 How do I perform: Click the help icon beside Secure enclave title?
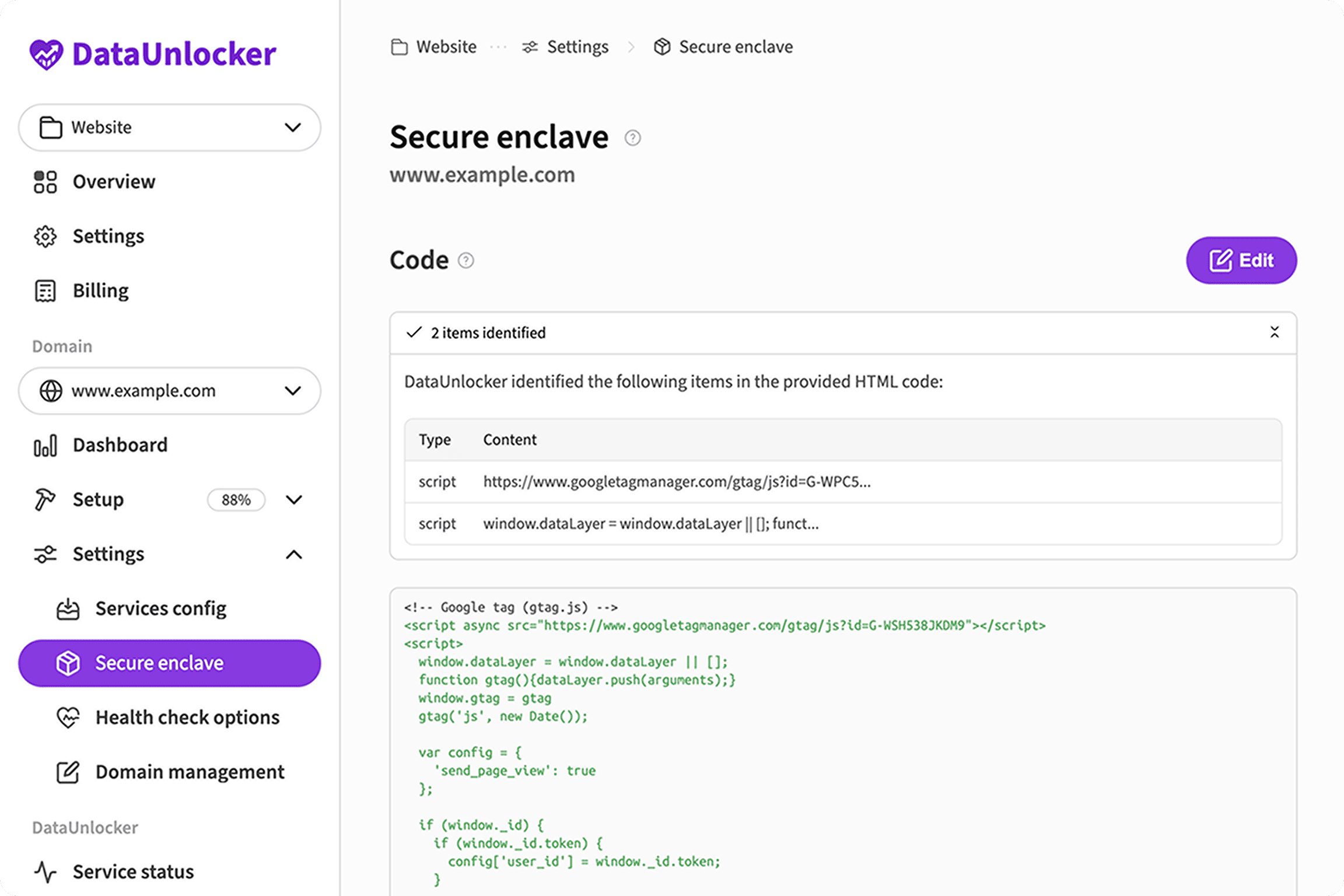633,138
